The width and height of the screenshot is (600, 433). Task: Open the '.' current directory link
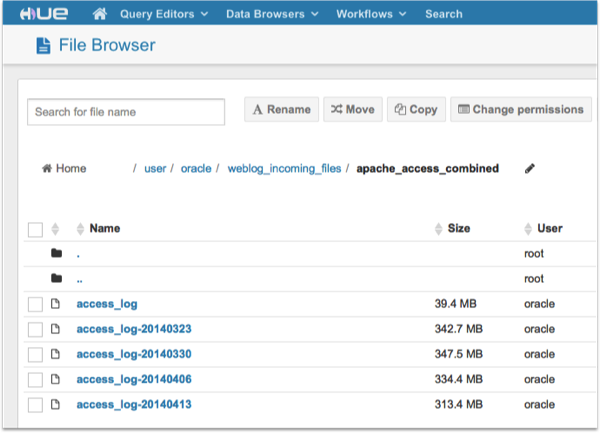pyautogui.click(x=78, y=256)
